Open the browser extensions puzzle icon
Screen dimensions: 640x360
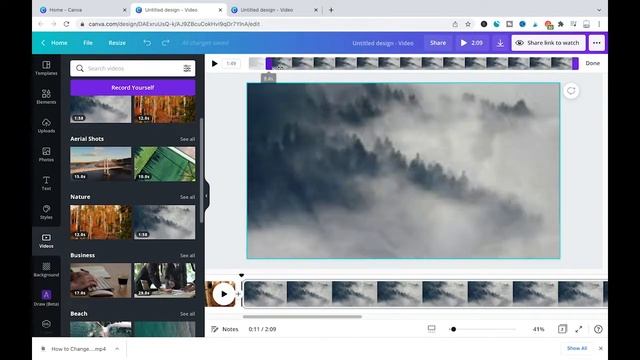tap(561, 24)
